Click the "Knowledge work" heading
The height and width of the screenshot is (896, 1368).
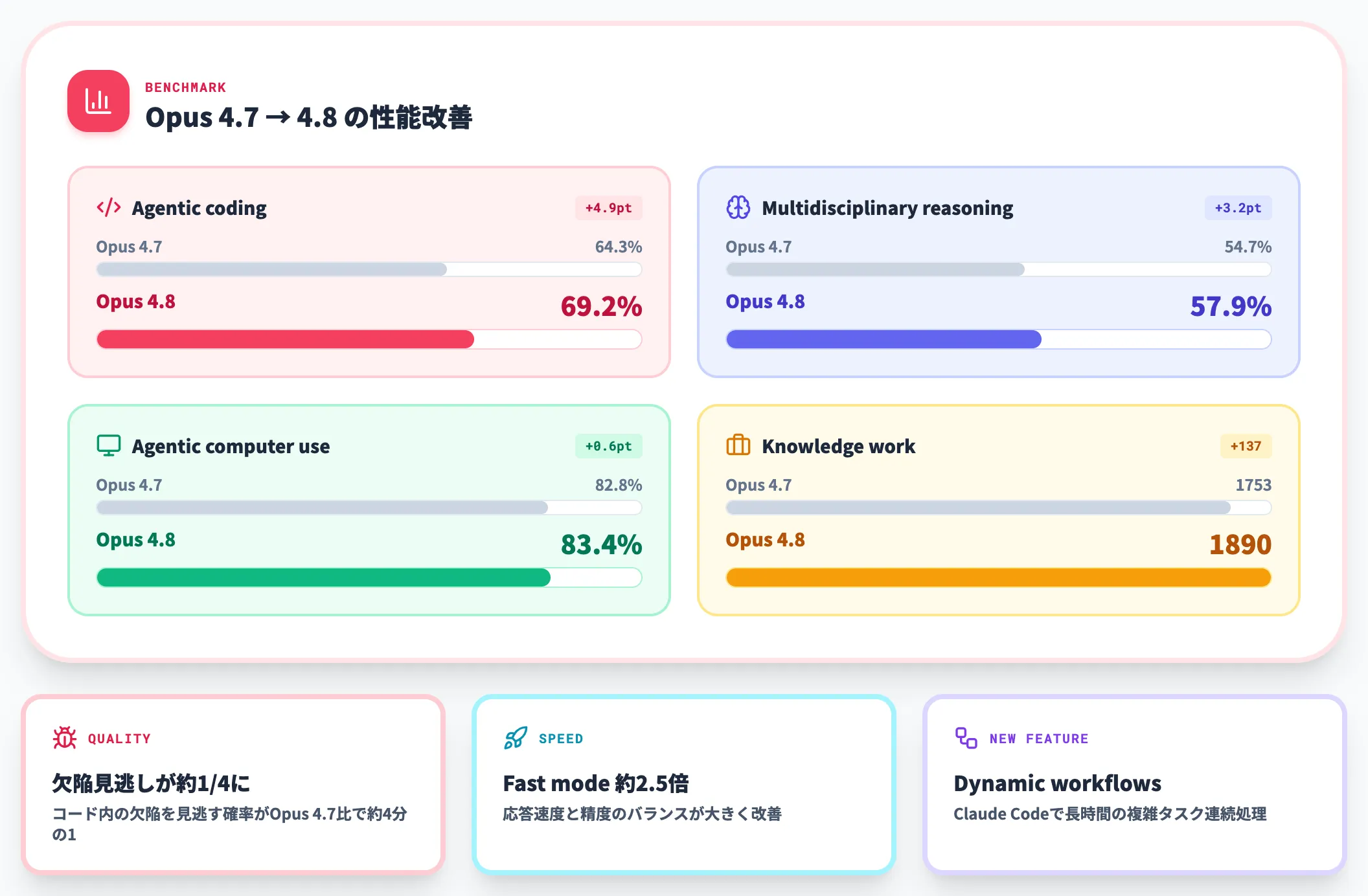click(x=839, y=446)
